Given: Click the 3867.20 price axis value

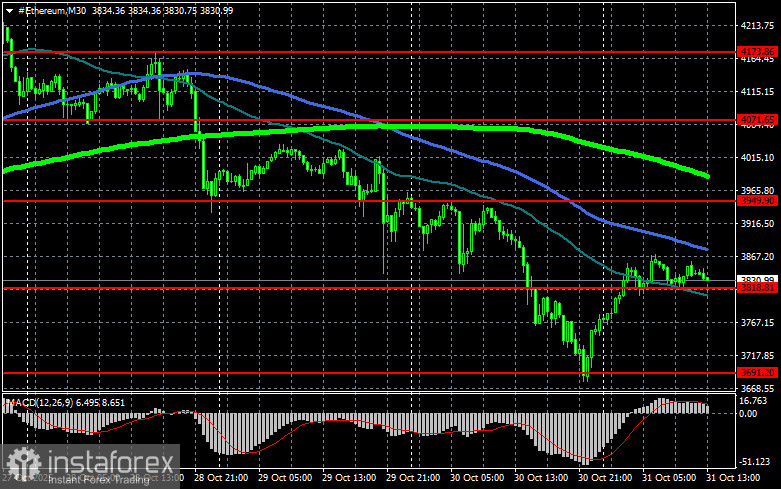Looking at the screenshot, I should point(758,256).
